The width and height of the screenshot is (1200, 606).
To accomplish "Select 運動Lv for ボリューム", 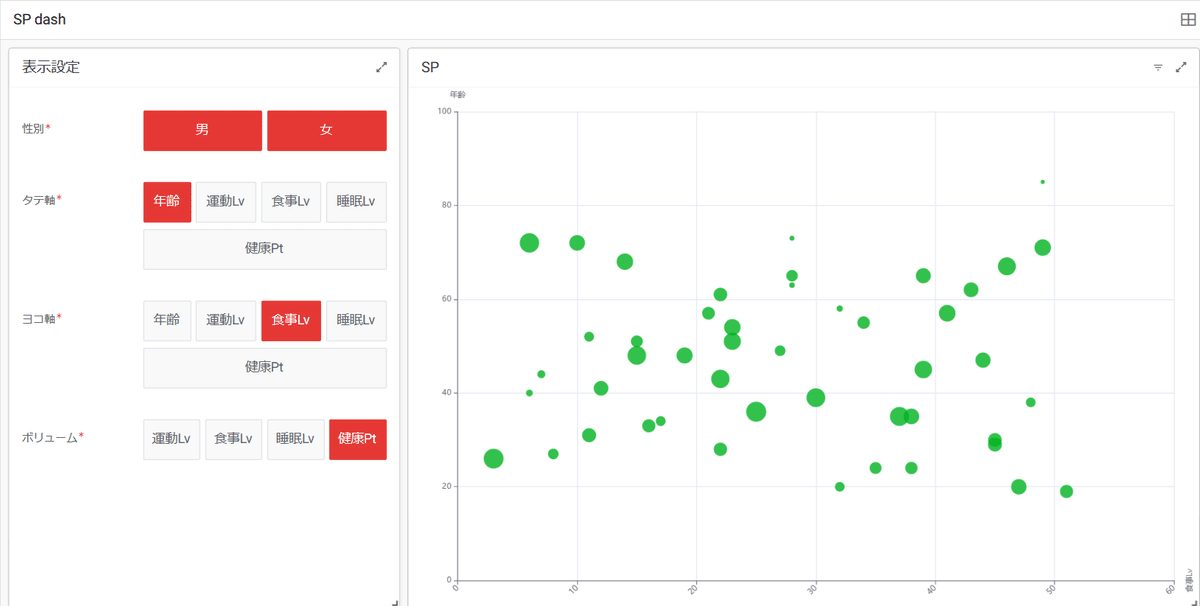I will pyautogui.click(x=172, y=439).
